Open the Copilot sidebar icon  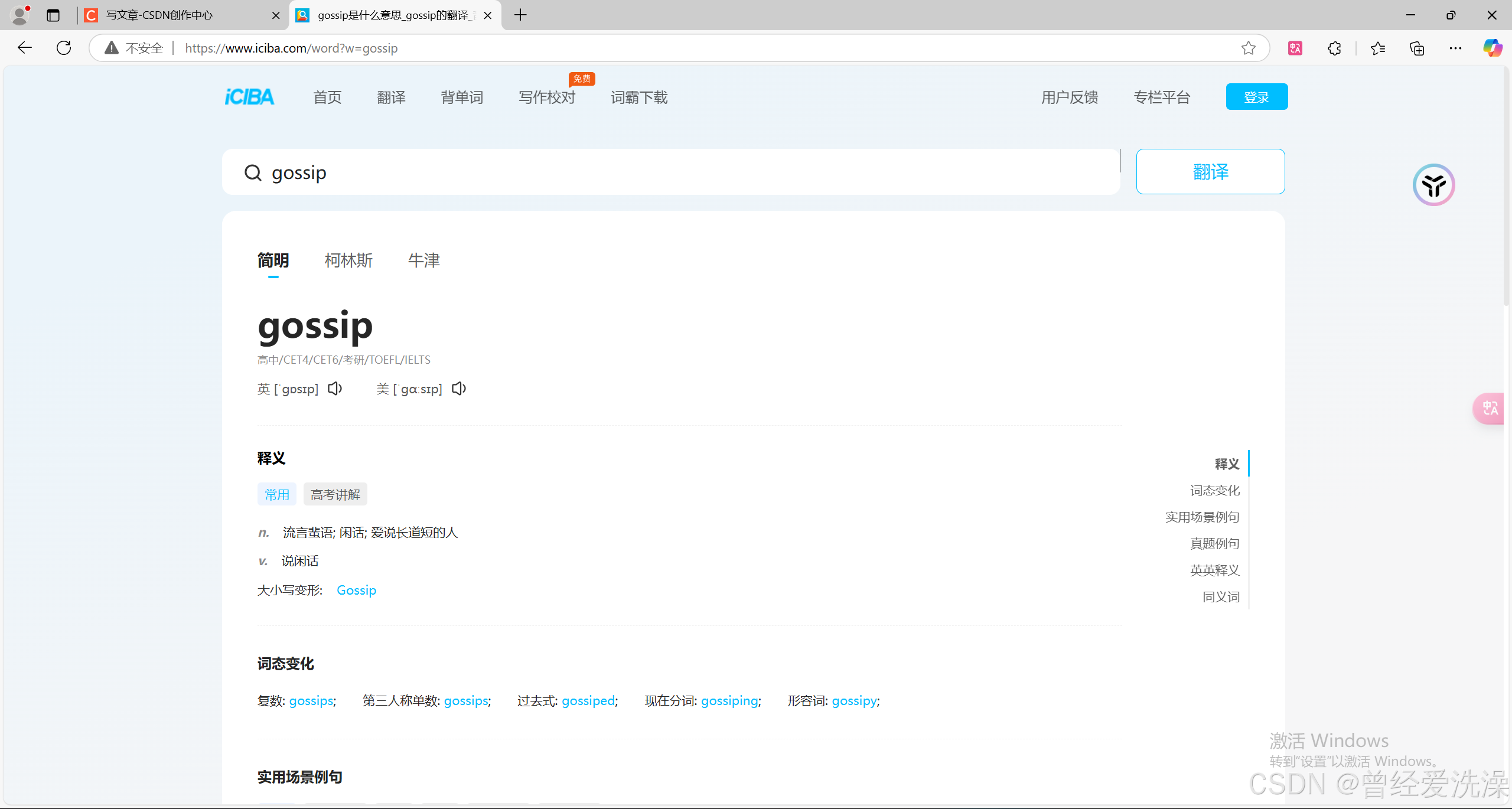[x=1492, y=48]
